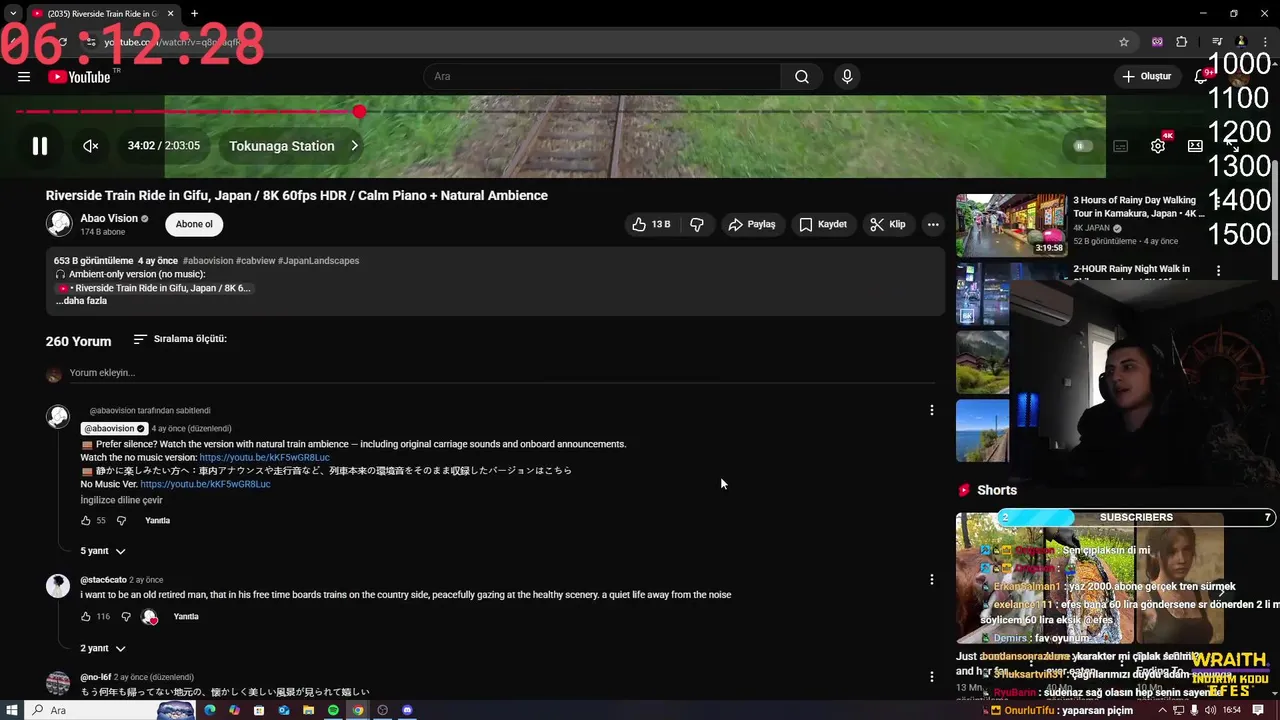The image size is (1280, 720).
Task: Open Discord from the taskbar
Action: point(407,710)
